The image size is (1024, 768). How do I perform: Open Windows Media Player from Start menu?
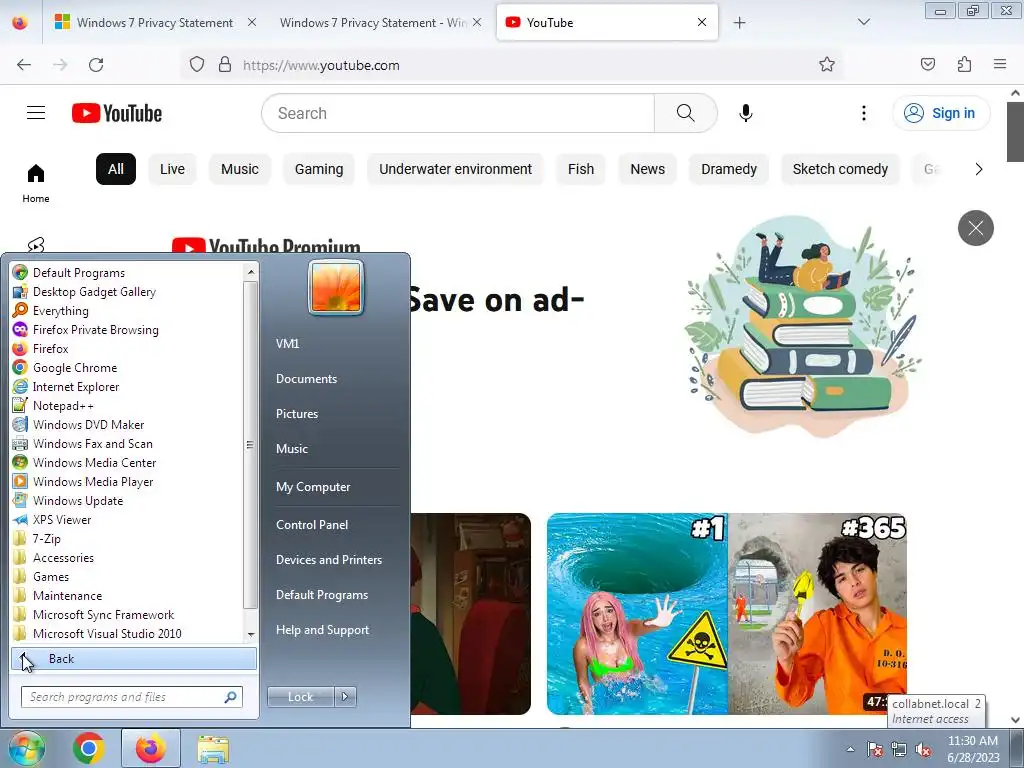[x=93, y=481]
